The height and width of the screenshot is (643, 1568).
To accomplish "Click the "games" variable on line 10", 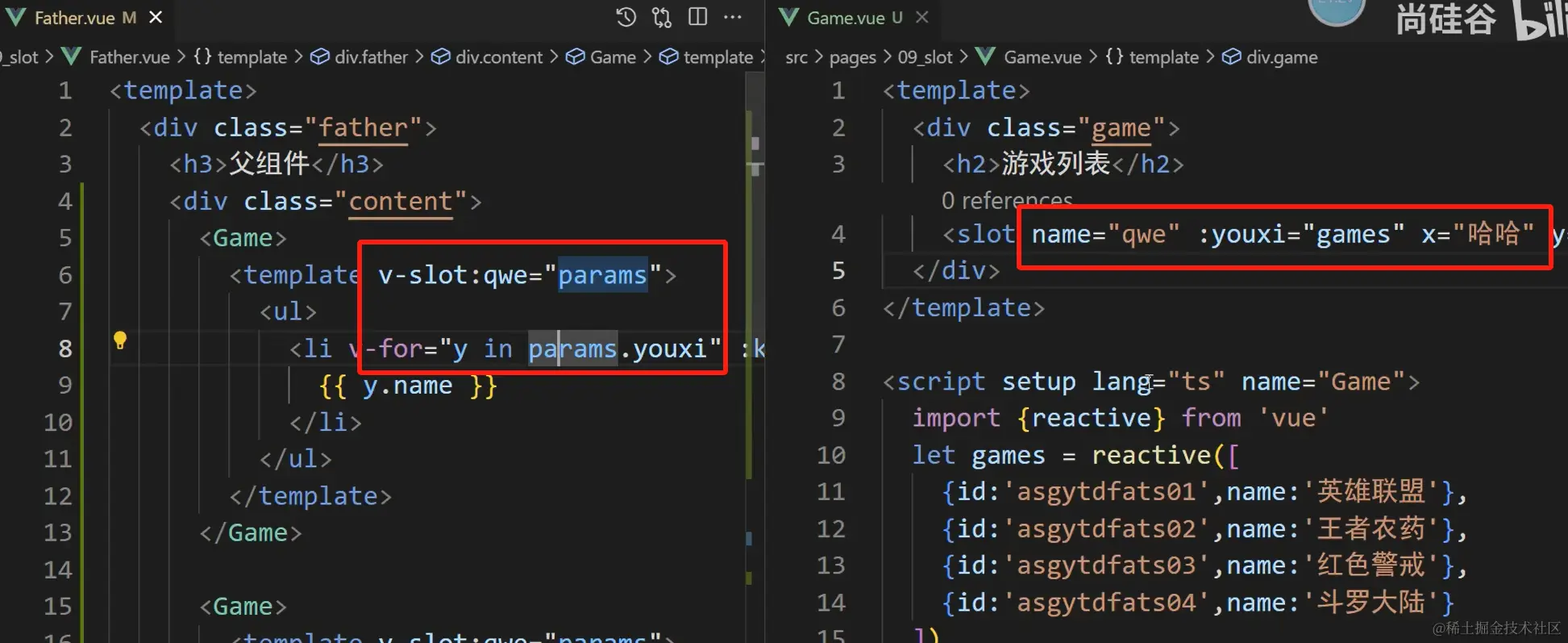I will (x=1009, y=455).
